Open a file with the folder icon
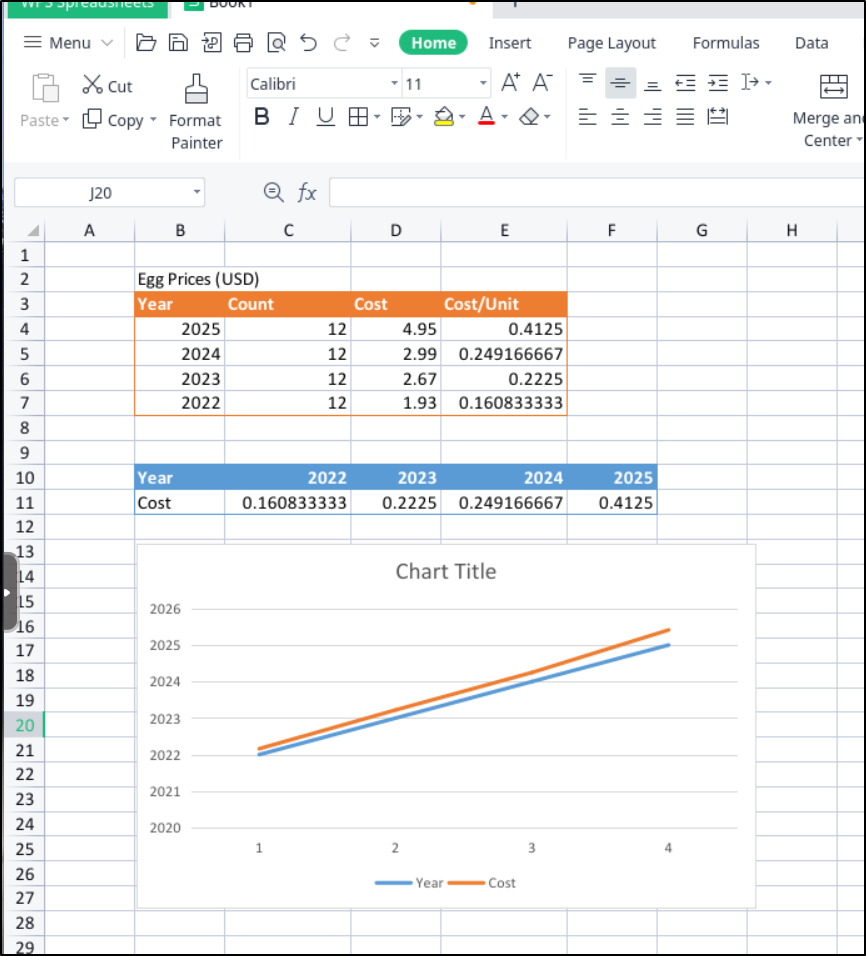Image resolution: width=866 pixels, height=956 pixels. [x=146, y=43]
